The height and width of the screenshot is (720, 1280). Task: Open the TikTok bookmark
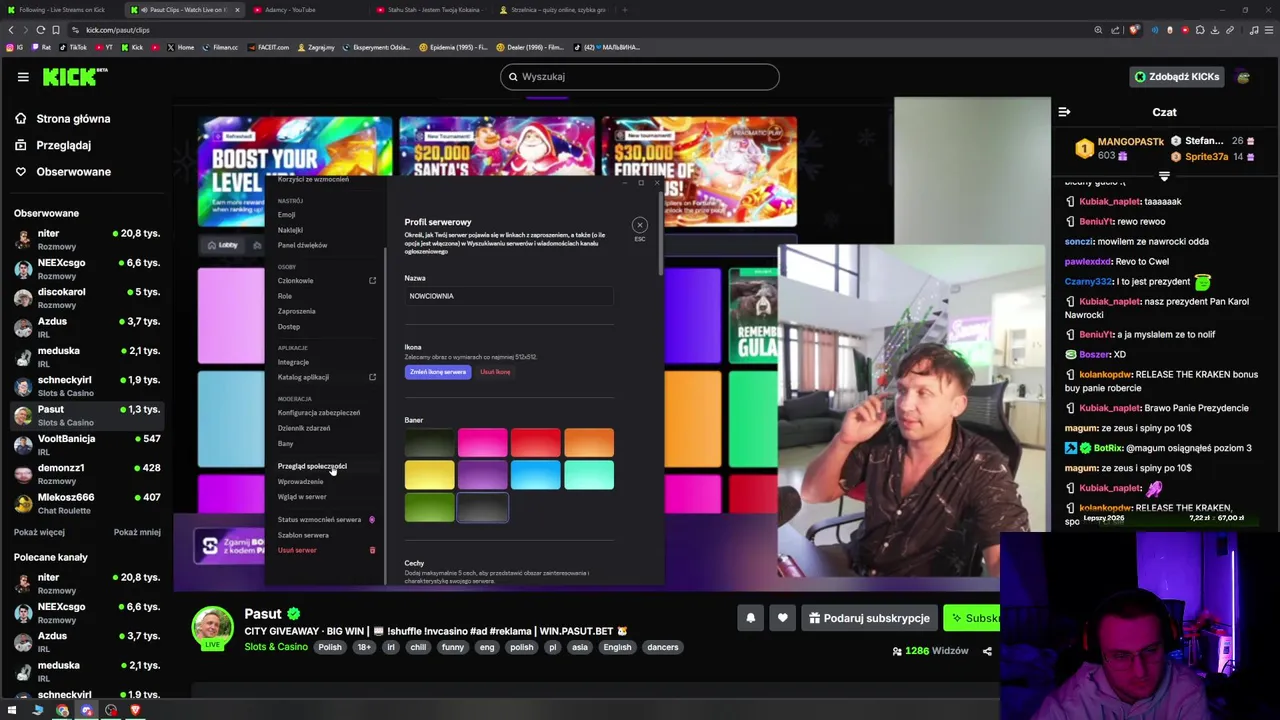[x=73, y=47]
